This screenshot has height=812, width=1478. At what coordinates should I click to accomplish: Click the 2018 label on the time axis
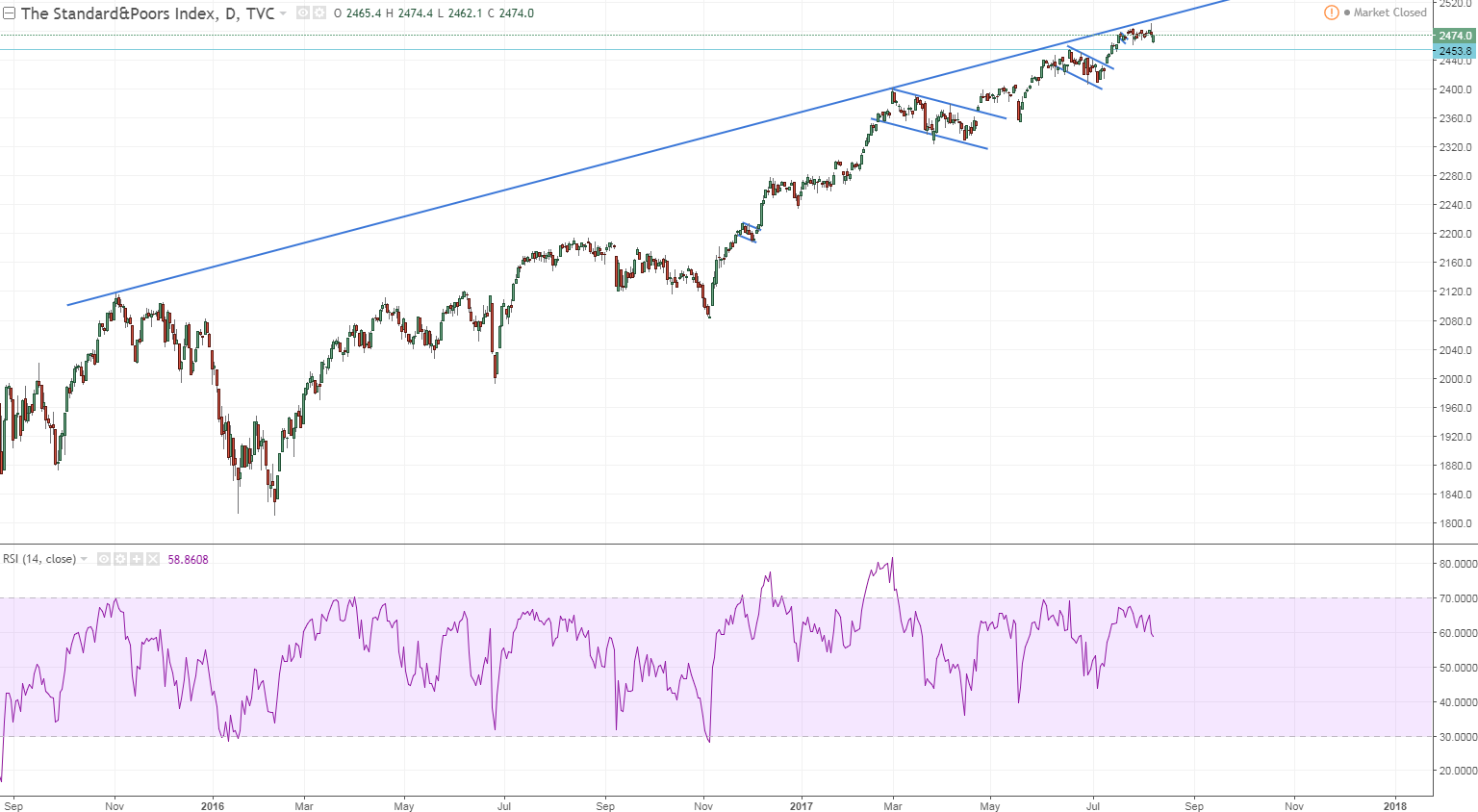pos(1394,806)
